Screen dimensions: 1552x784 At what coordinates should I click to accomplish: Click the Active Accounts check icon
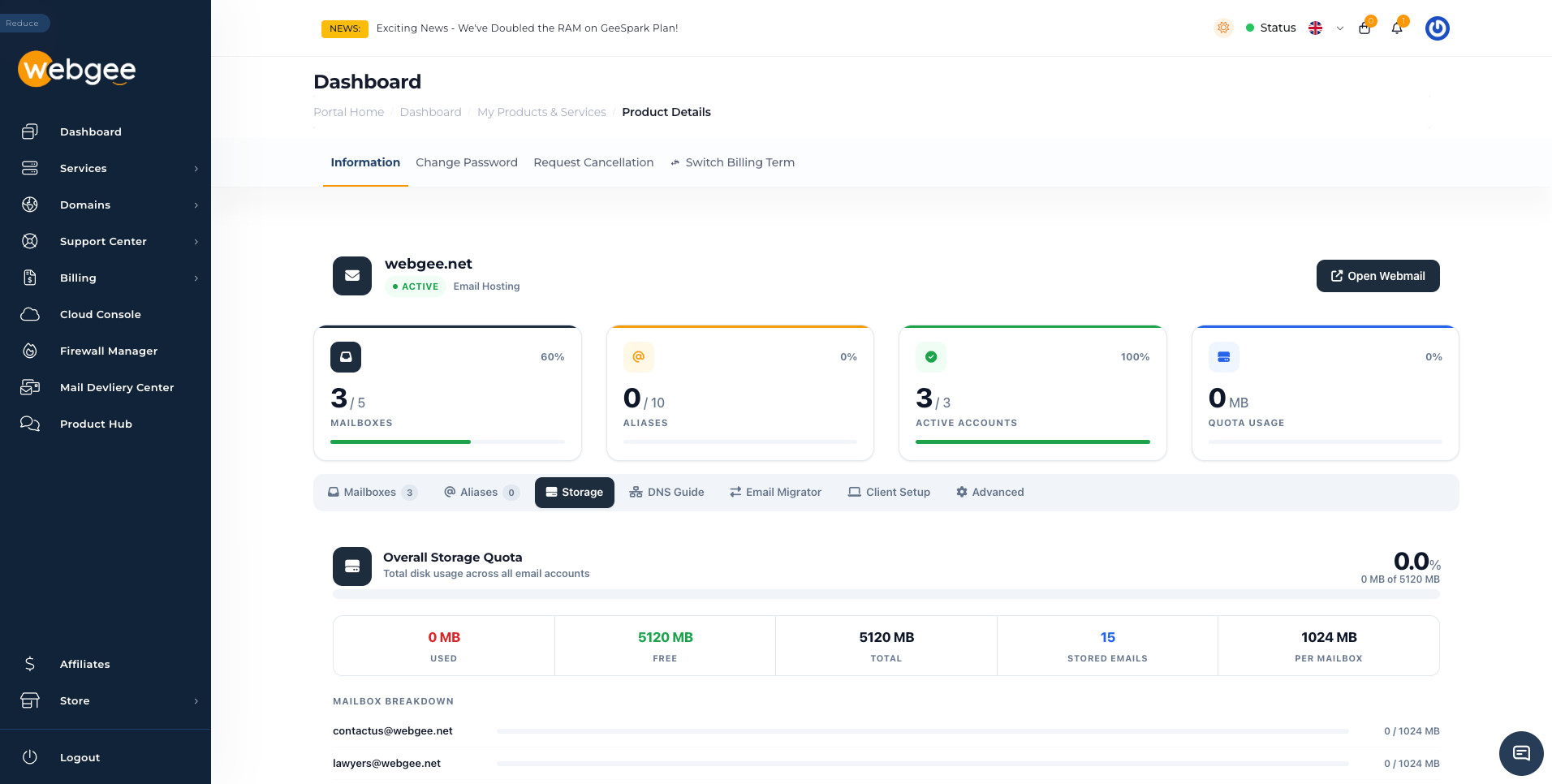pyautogui.click(x=931, y=357)
